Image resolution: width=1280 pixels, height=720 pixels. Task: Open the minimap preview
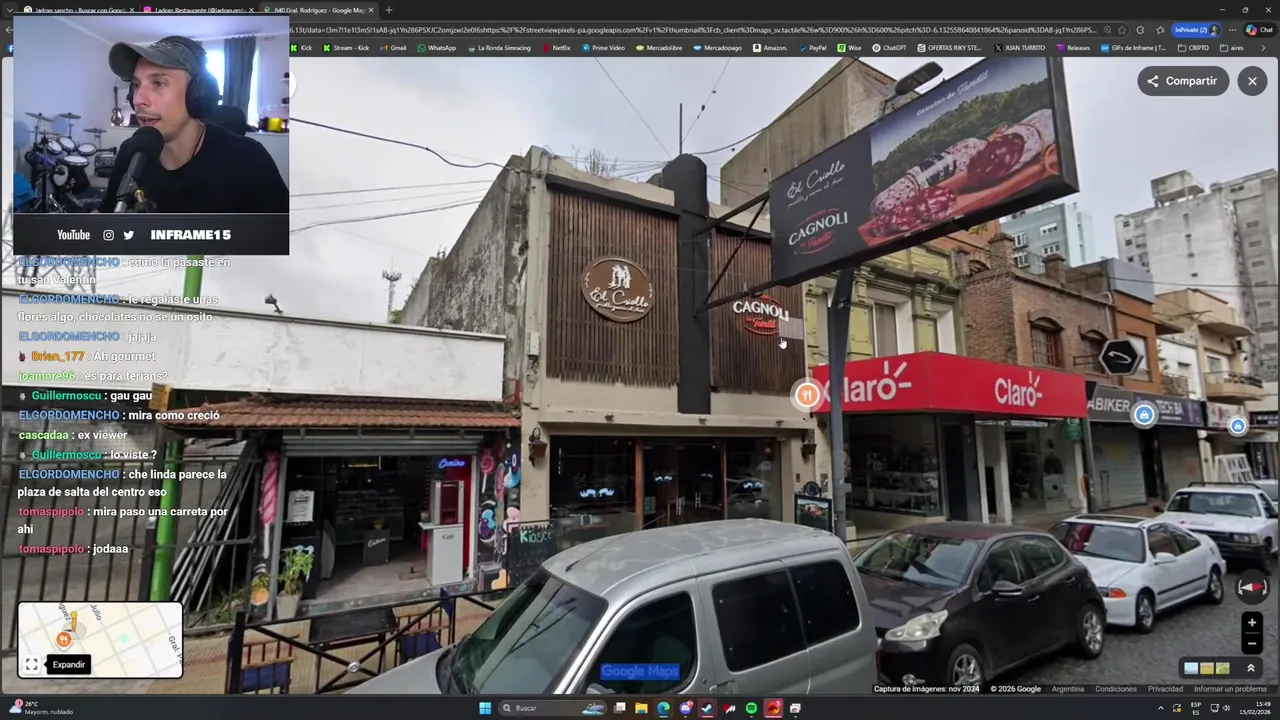(100, 640)
